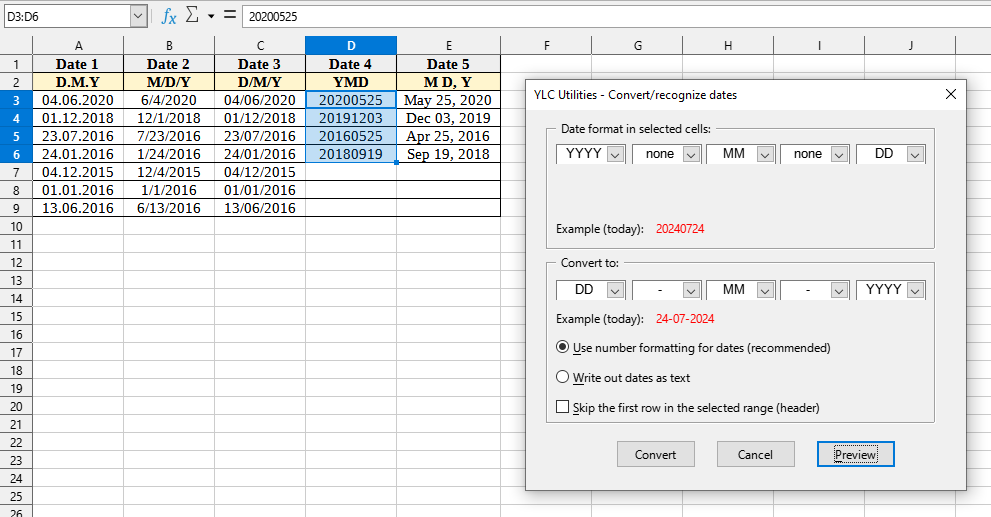
Task: Click cell 'M/D/Y'
Action: (x=169, y=82)
